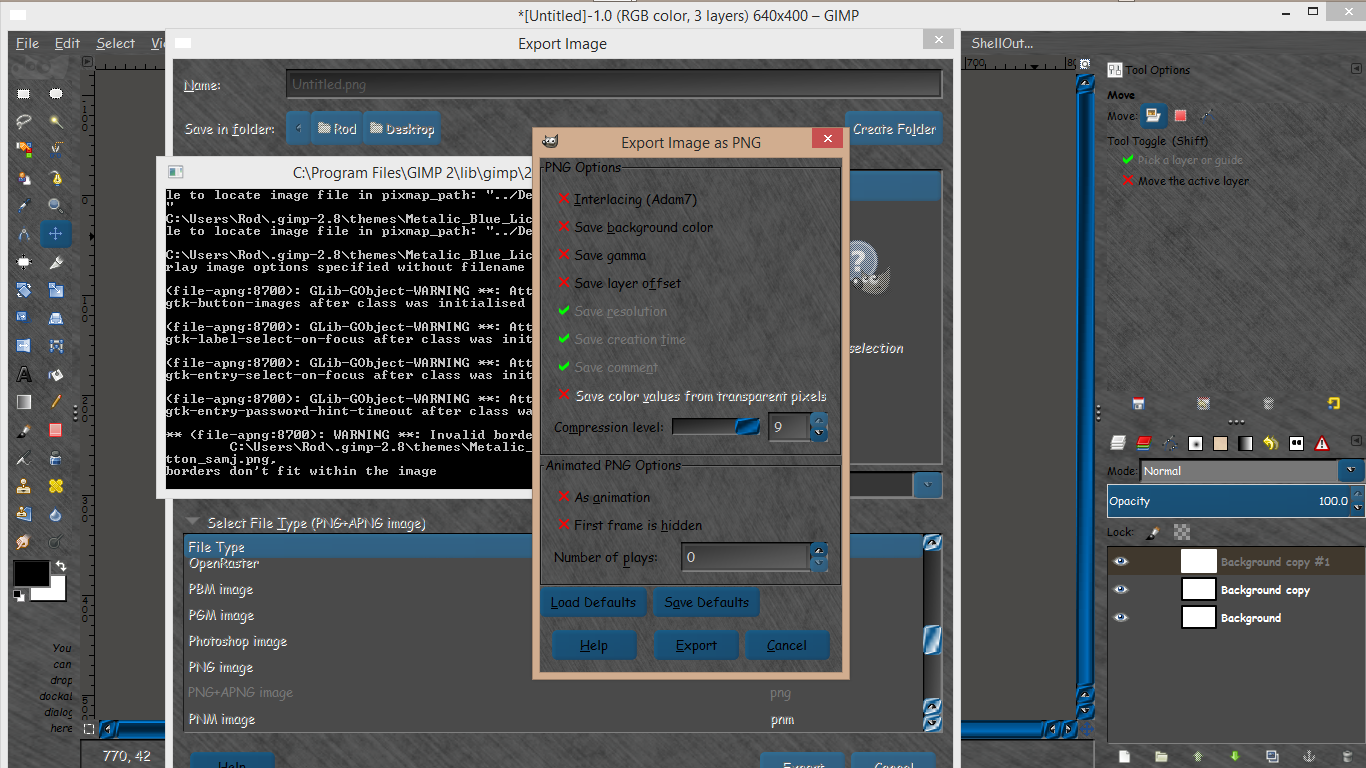The image size is (1366, 768).
Task: Toggle visibility of Background copy layer
Action: (1121, 589)
